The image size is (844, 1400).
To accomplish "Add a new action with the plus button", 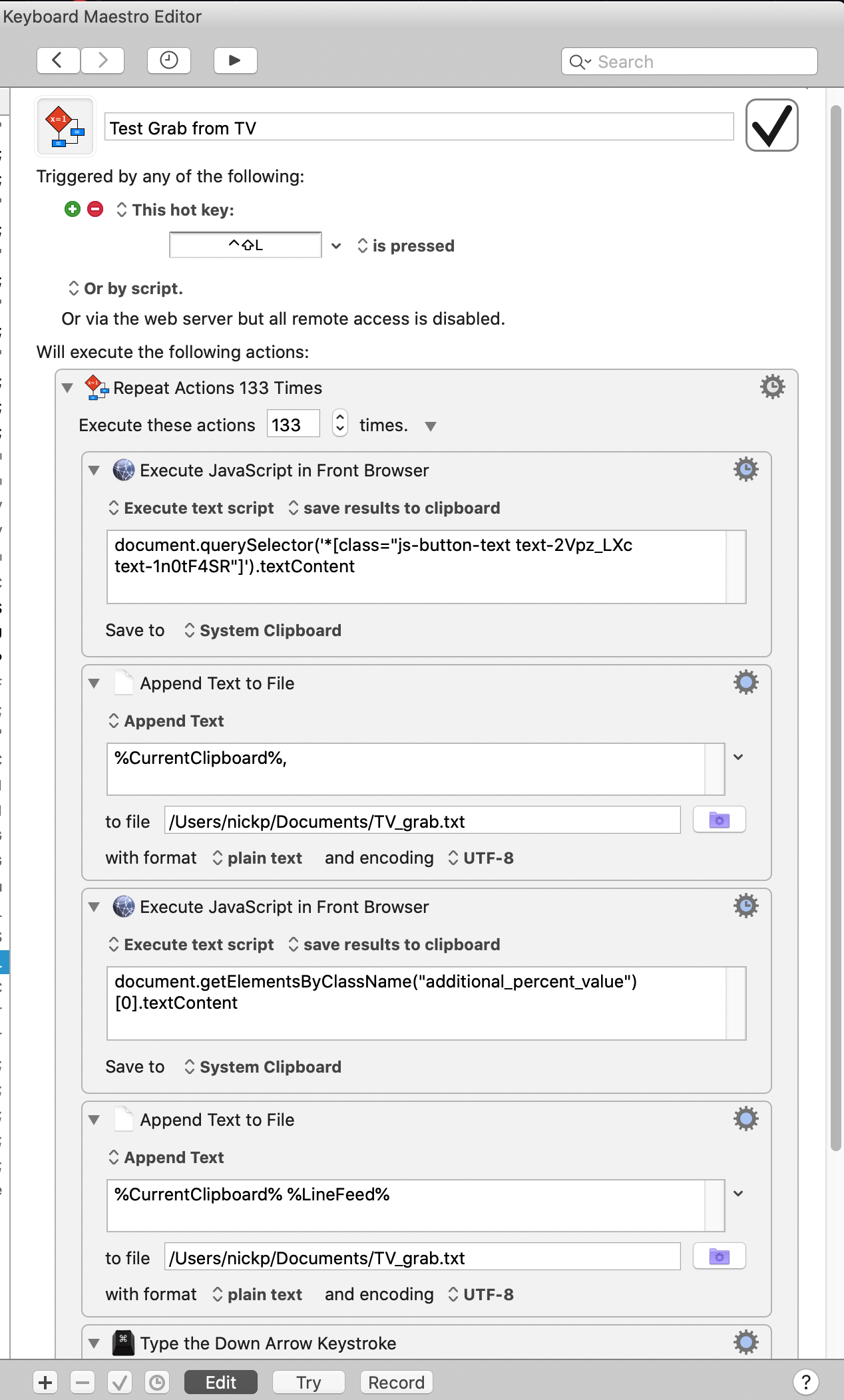I will [45, 1383].
